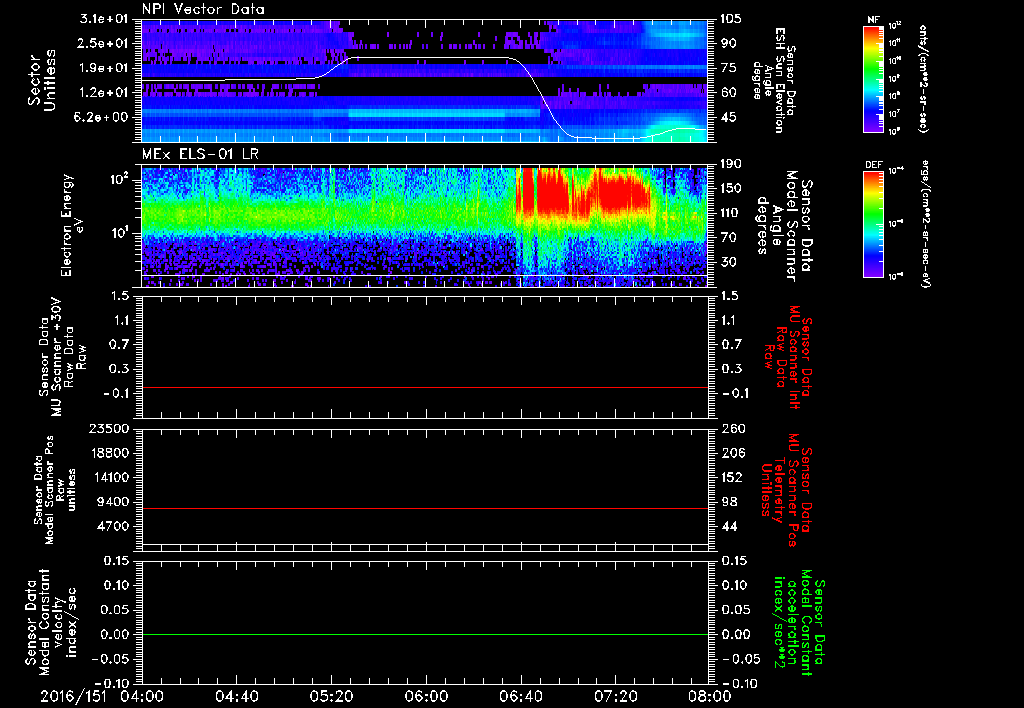Click the 'Electron Energy eV' axis label
The image size is (1024, 708).
tap(72, 225)
